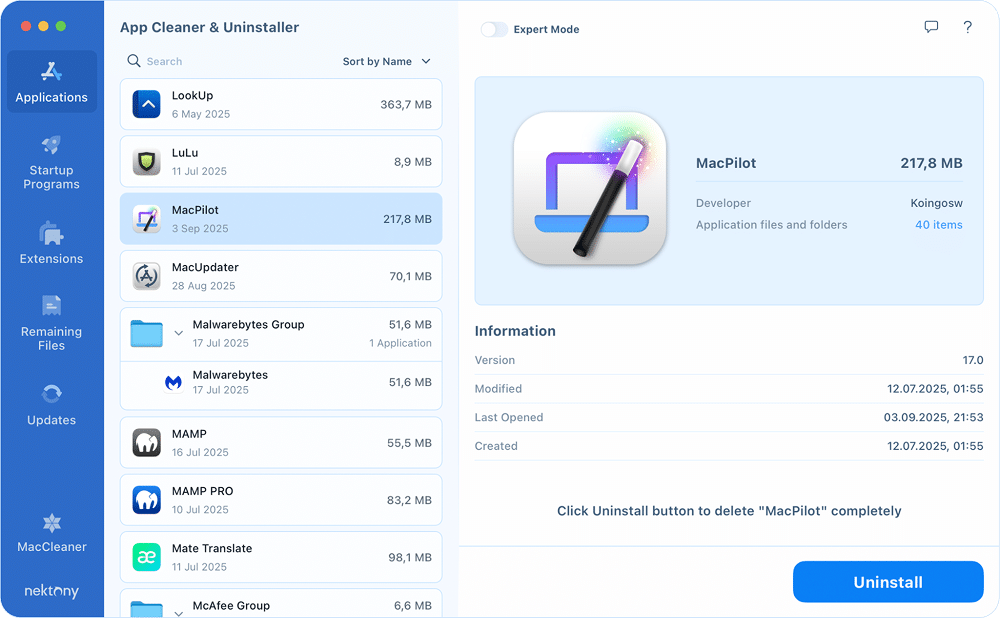This screenshot has height=618, width=1000.
Task: Click the nektony logo
Action: pos(51,591)
